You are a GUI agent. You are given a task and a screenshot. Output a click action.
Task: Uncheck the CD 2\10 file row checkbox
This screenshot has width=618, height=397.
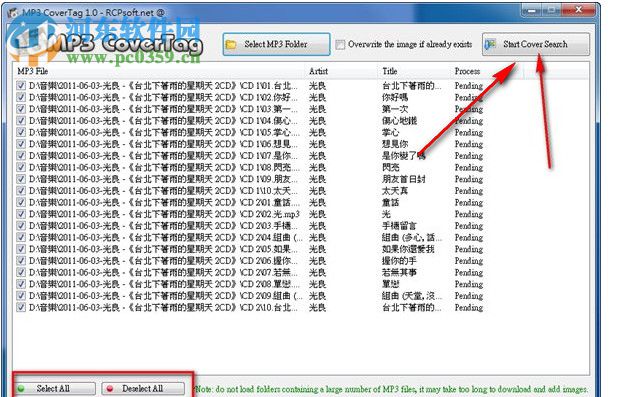tap(21, 308)
